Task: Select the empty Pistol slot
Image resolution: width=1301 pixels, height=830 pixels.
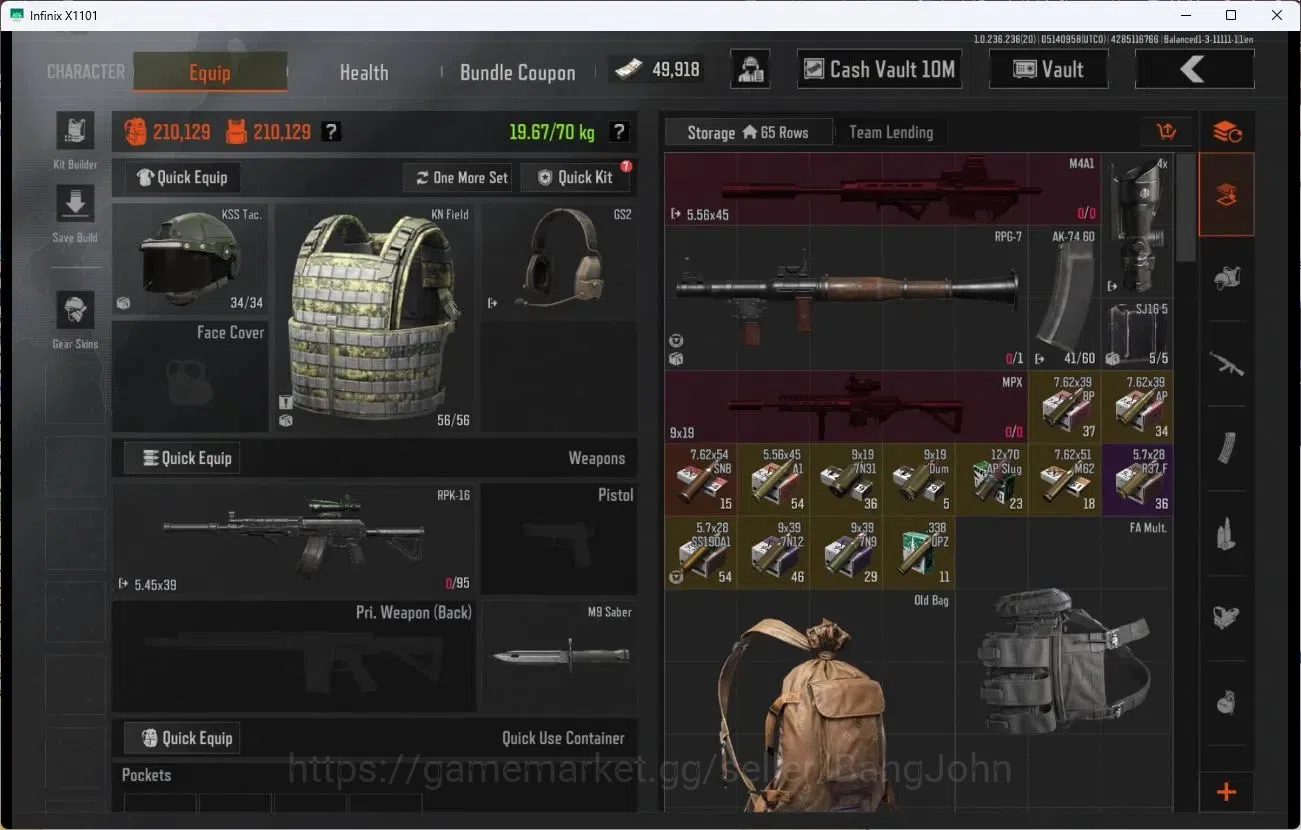Action: (559, 539)
